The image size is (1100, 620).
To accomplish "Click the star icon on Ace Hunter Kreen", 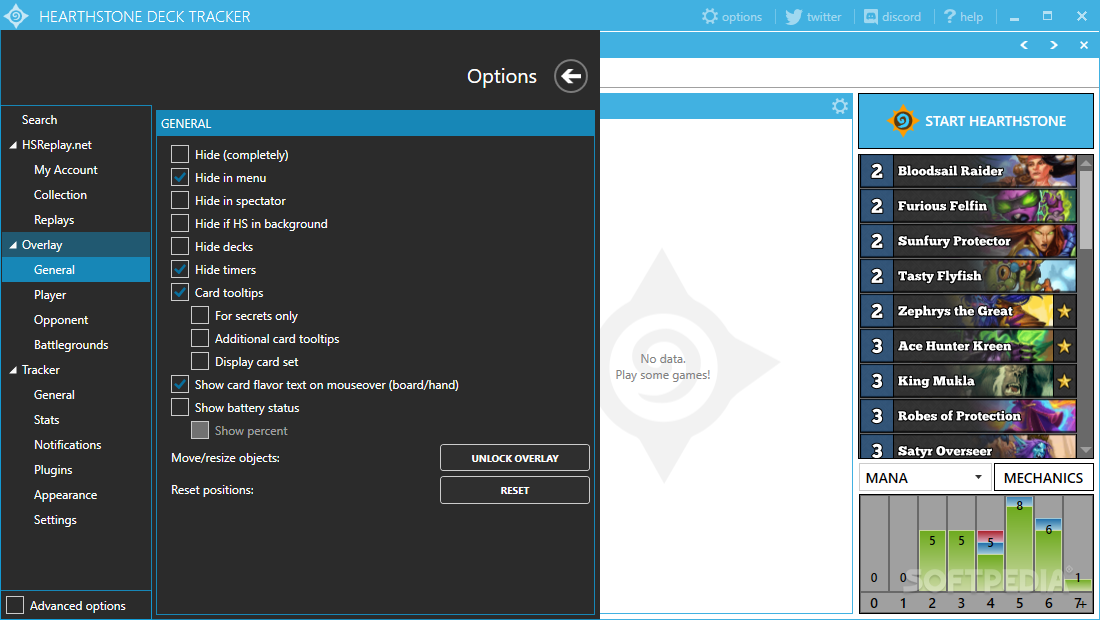I will [x=1064, y=346].
